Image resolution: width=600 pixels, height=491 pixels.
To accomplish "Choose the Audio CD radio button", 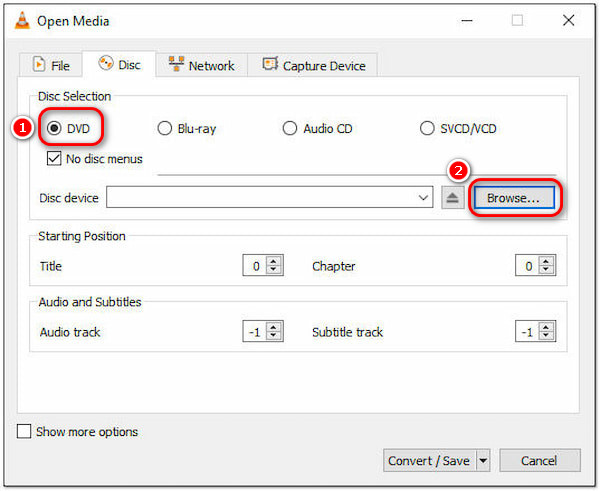I will click(290, 128).
